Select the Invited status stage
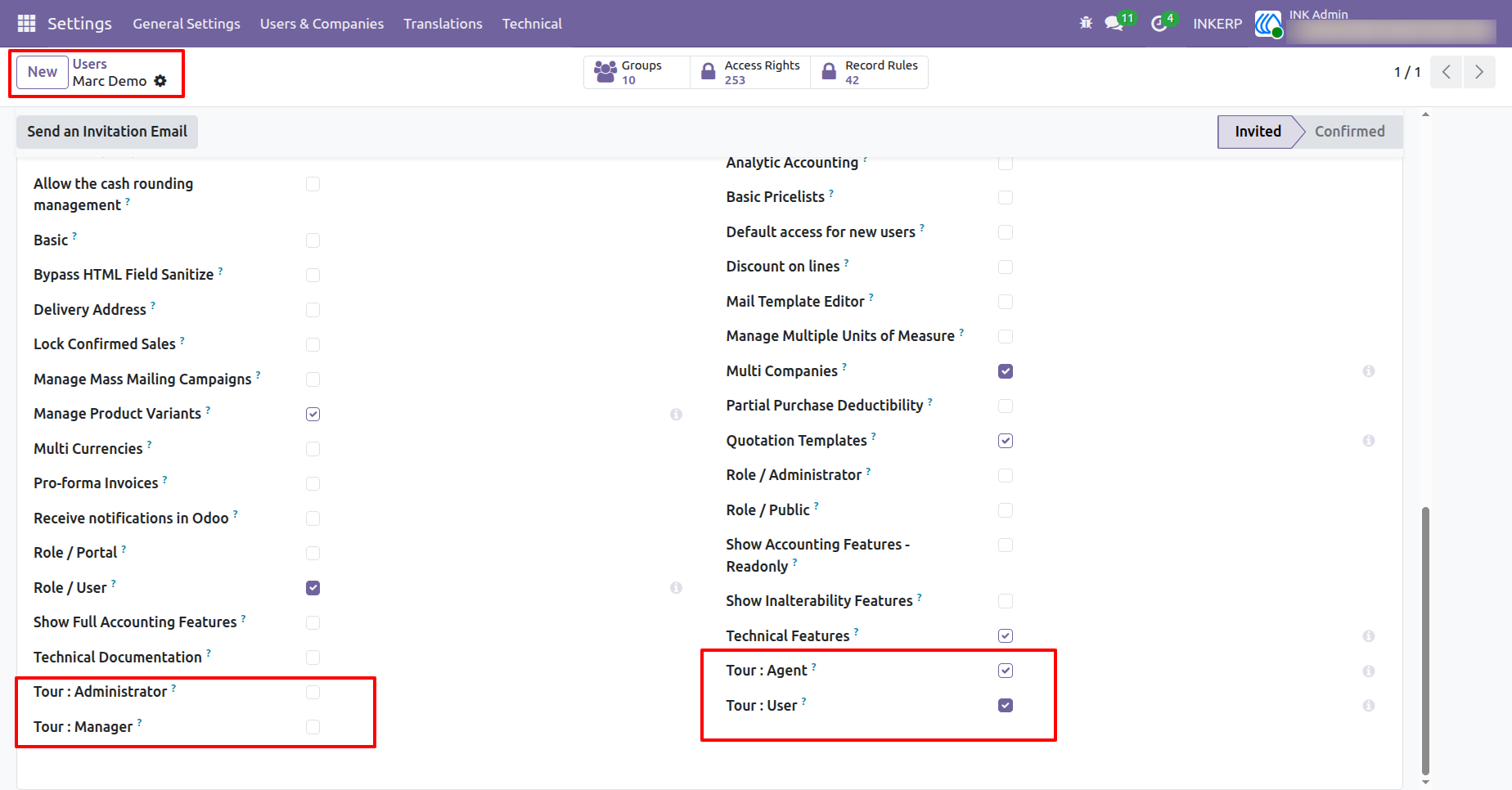1512x790 pixels. 1258,132
